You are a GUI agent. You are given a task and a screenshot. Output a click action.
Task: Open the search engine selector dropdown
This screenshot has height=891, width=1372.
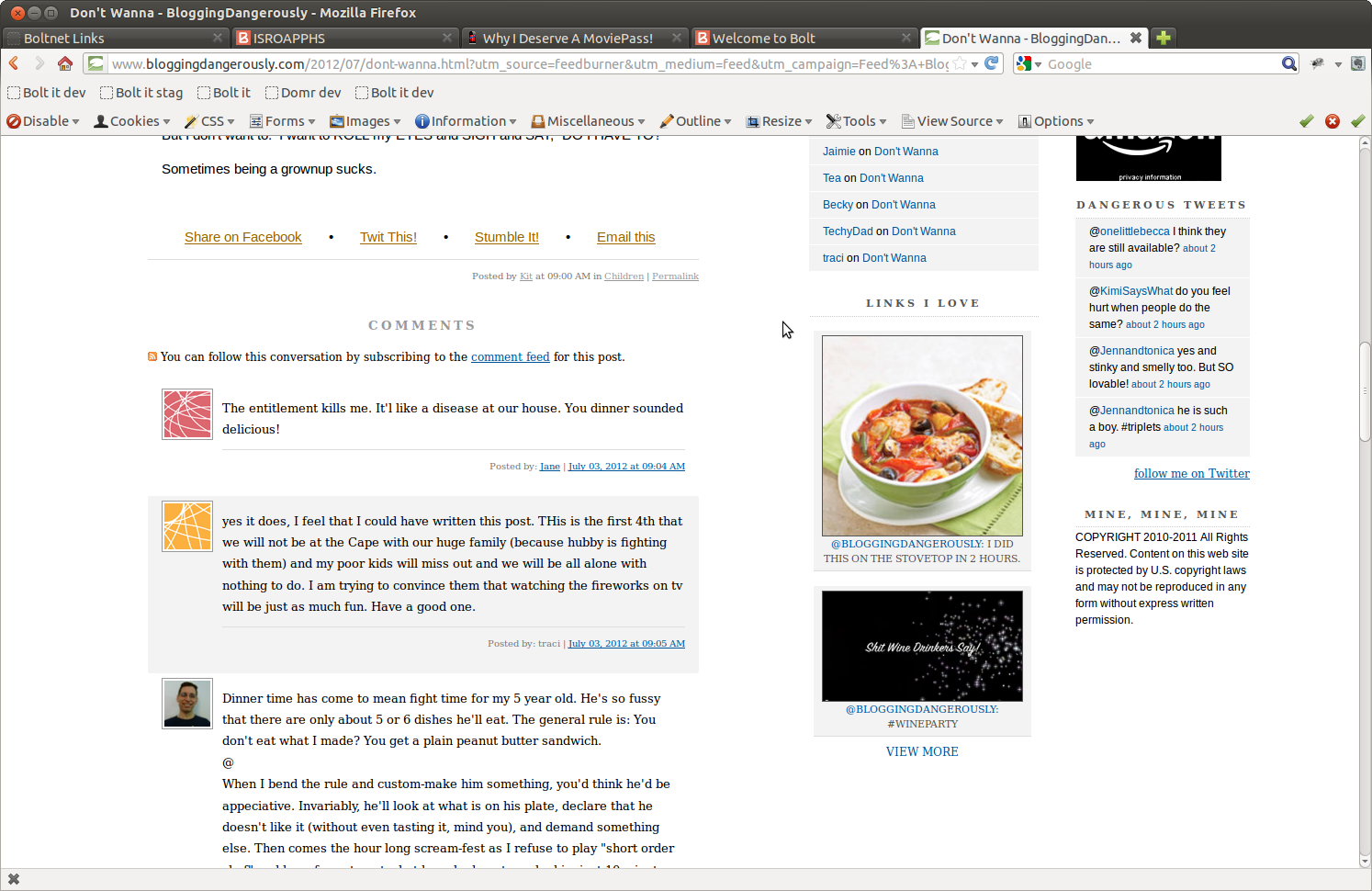1029,63
